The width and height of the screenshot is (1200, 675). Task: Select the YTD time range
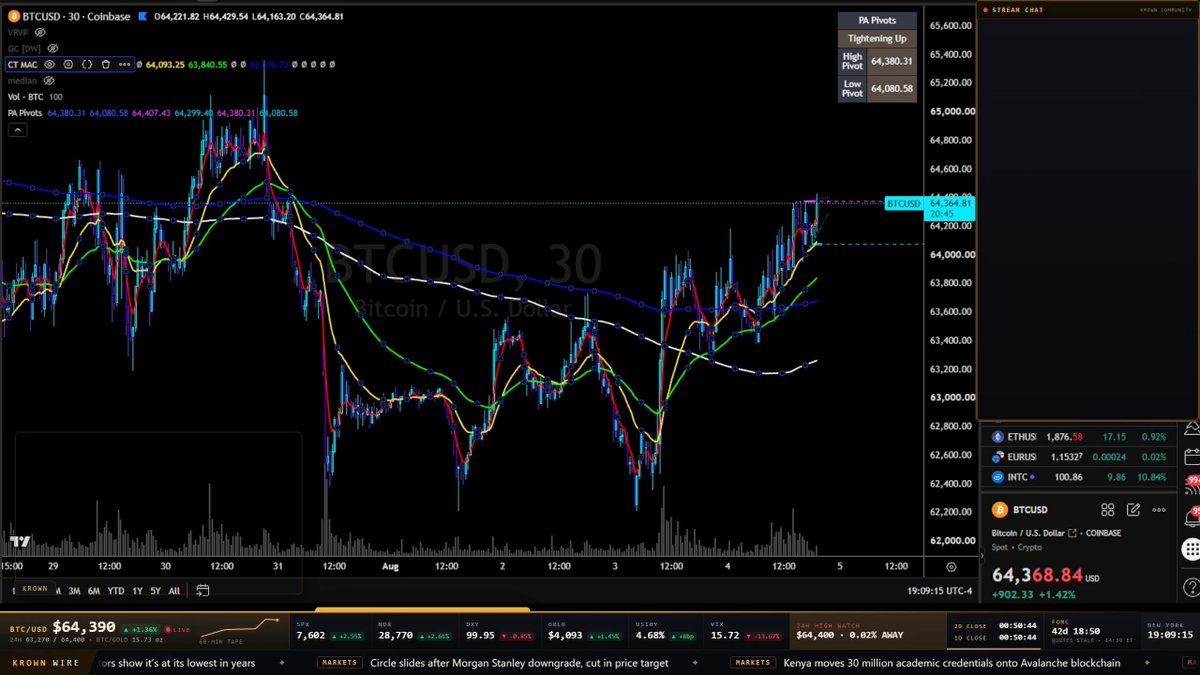[x=116, y=590]
